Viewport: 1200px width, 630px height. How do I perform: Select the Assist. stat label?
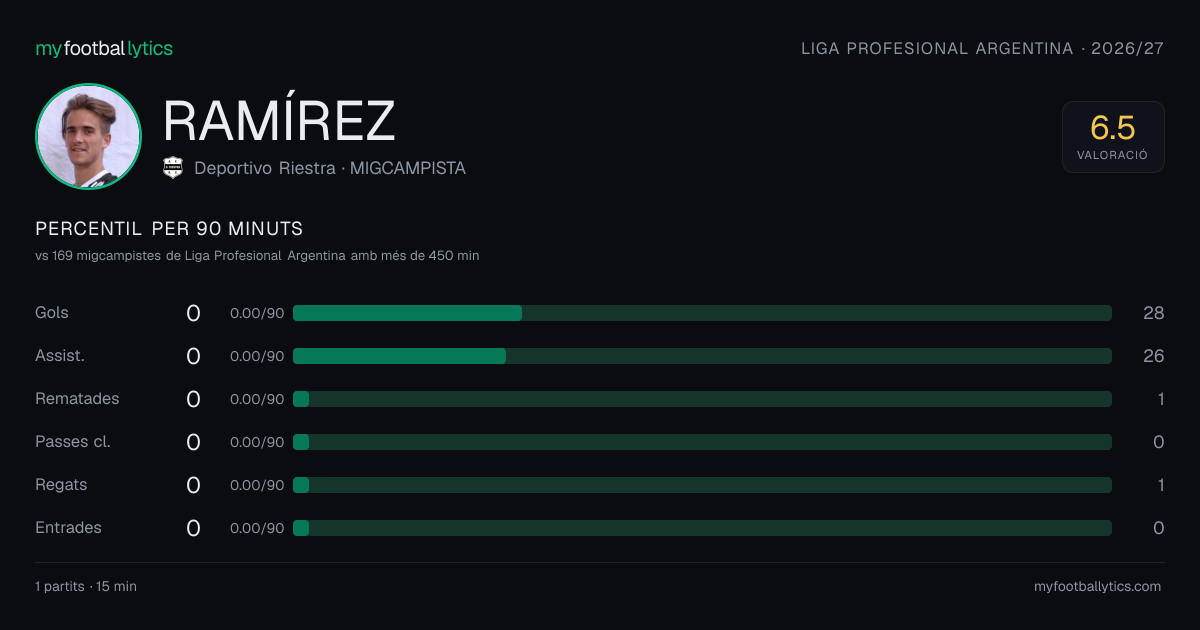click(x=60, y=356)
